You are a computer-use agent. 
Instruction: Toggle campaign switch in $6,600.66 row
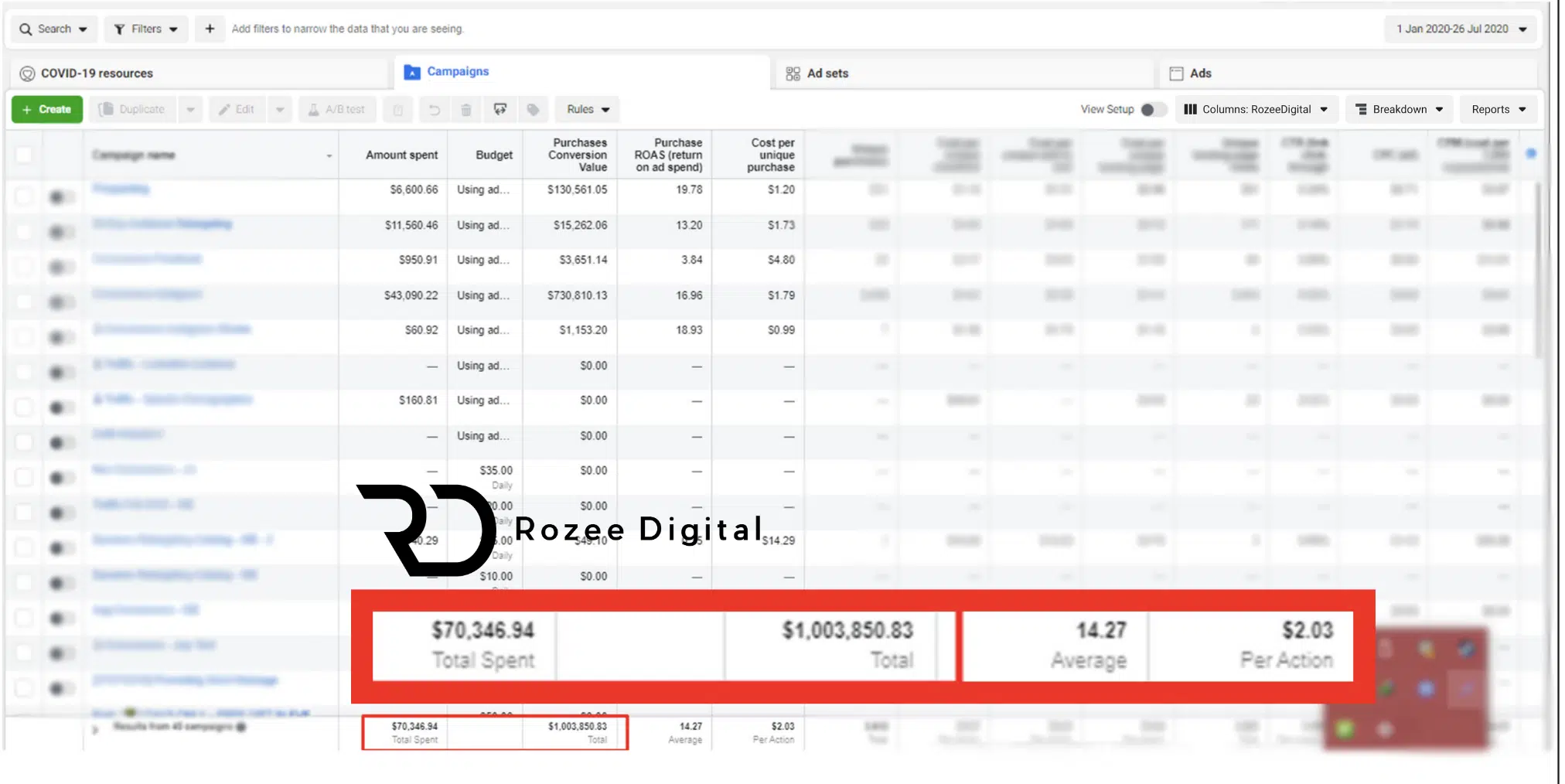(61, 197)
